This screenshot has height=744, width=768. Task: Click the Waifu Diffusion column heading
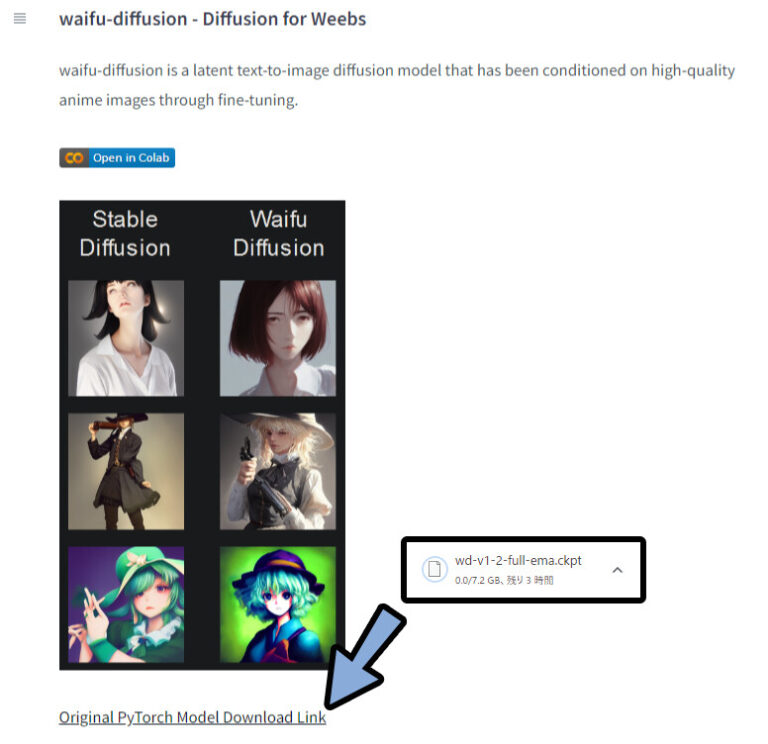[278, 234]
